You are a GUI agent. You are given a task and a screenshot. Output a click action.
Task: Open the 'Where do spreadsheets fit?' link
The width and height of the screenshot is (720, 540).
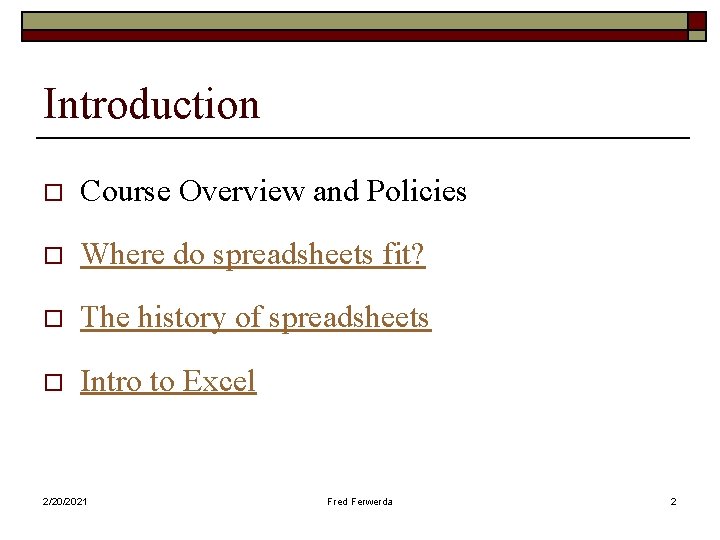[253, 254]
